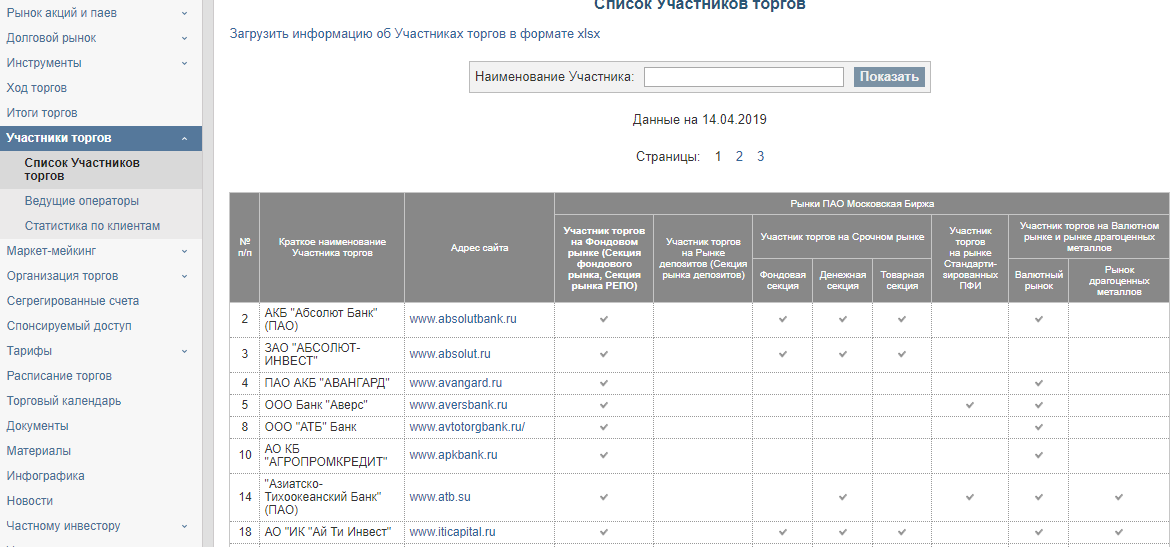This screenshot has height=547, width=1173.
Task: Expand the 'Инструменты' chevron
Action: pyautogui.click(x=185, y=63)
